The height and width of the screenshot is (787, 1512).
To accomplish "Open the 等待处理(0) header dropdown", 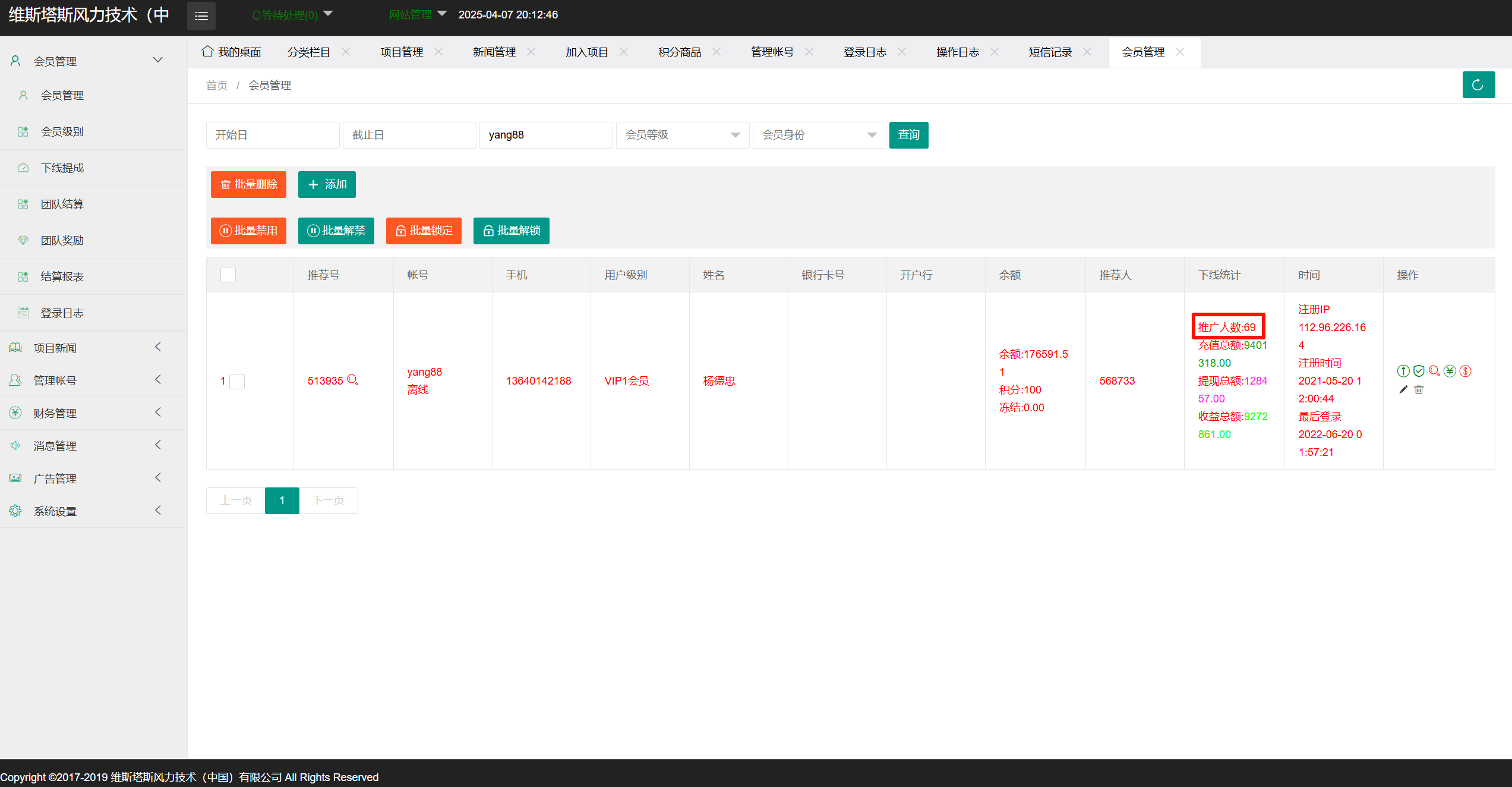I will (292, 15).
